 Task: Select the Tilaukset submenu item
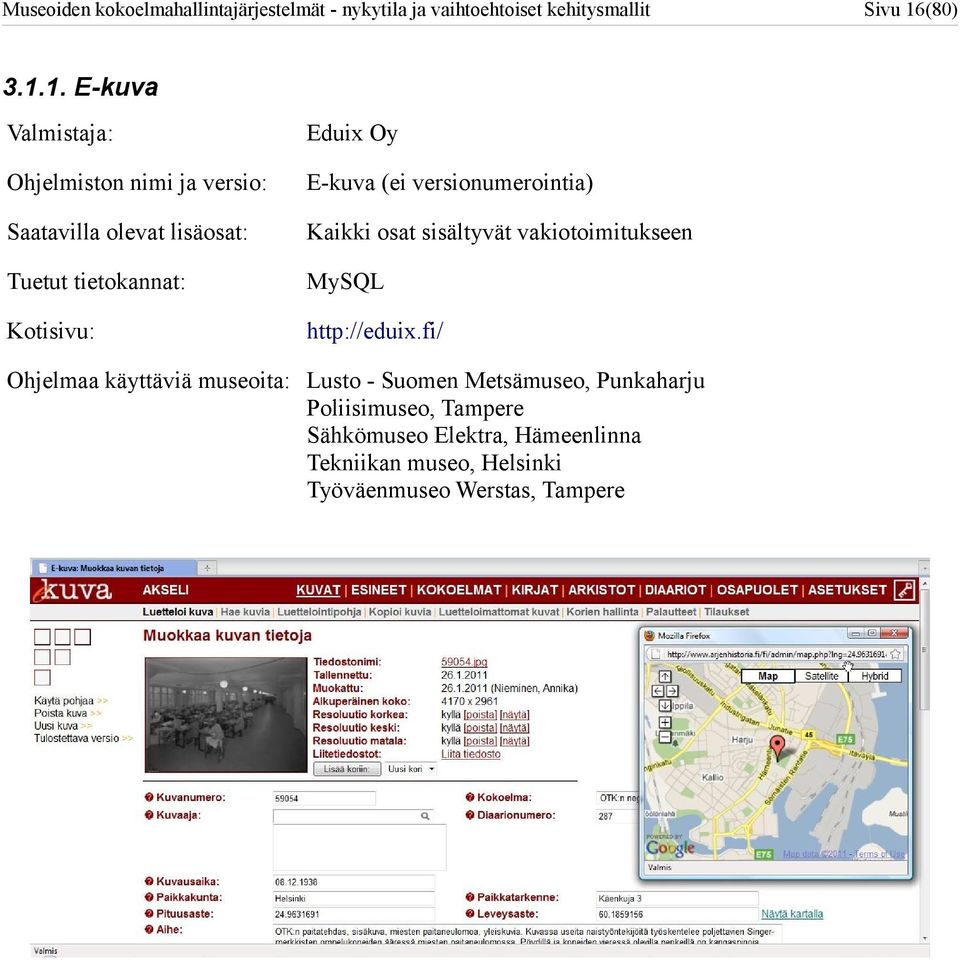[x=727, y=612]
